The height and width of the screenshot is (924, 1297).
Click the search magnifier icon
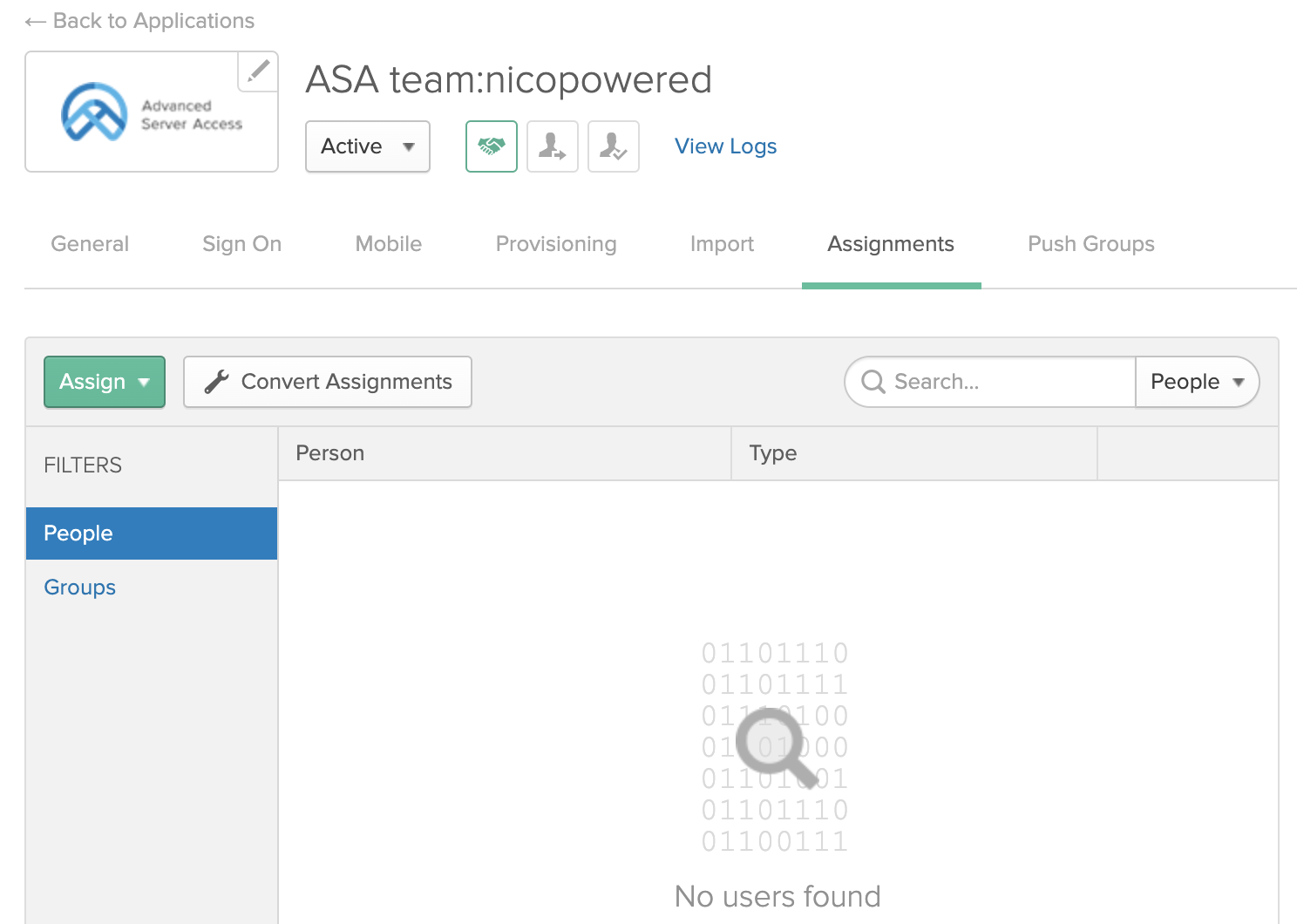[873, 382]
